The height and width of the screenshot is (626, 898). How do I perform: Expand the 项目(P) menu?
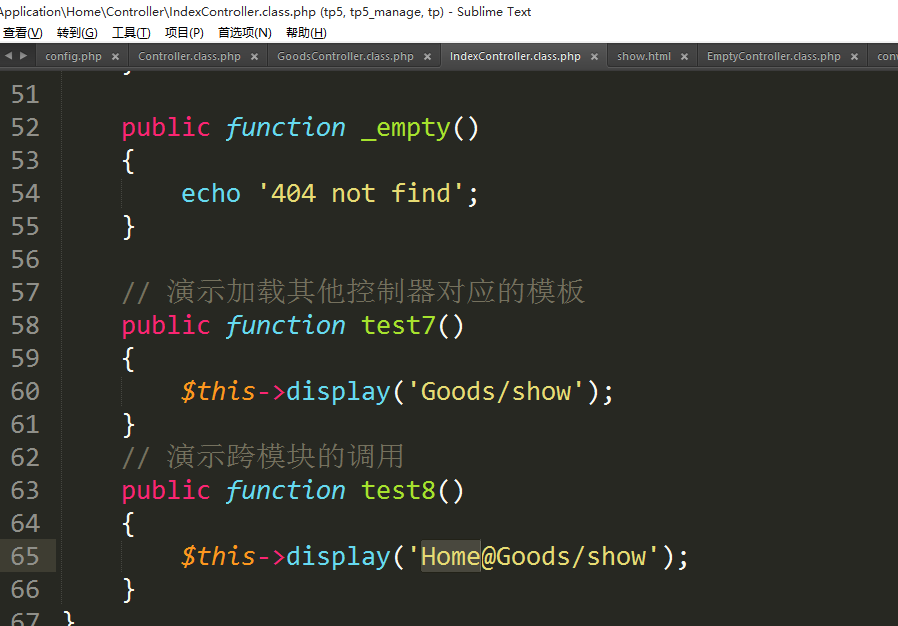(x=184, y=33)
